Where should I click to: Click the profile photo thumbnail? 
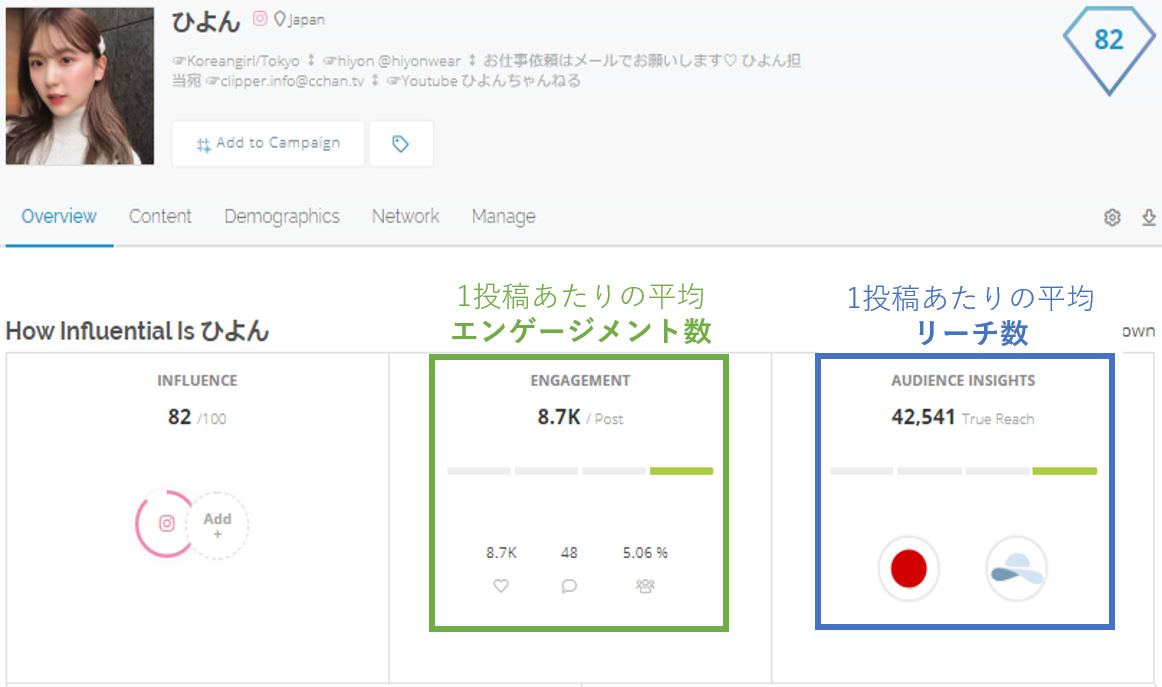coord(80,86)
